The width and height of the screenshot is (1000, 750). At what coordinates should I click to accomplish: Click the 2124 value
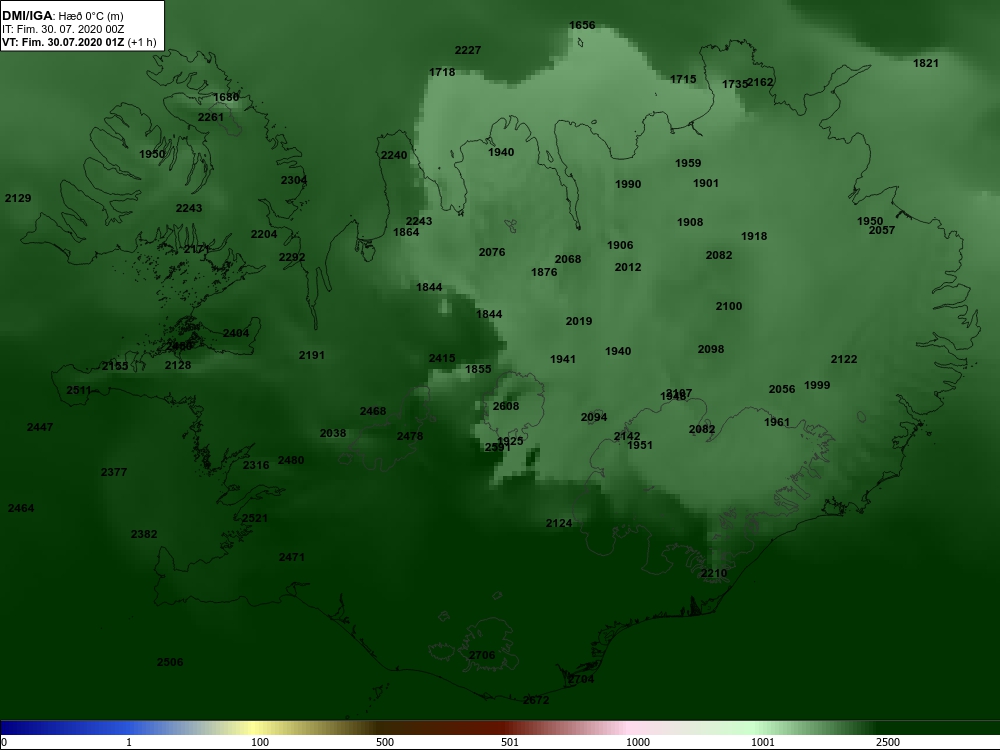(x=559, y=524)
